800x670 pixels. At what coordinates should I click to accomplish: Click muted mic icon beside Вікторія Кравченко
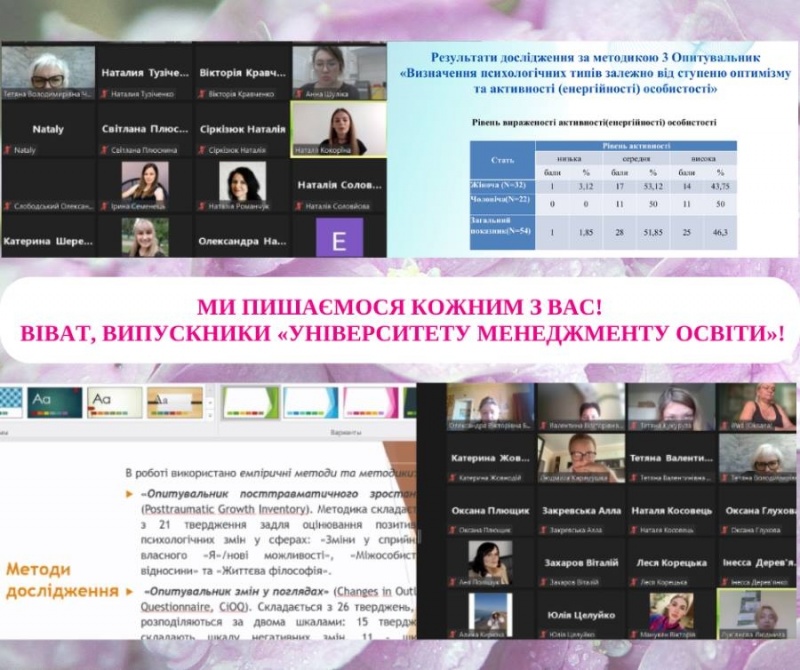[x=200, y=94]
